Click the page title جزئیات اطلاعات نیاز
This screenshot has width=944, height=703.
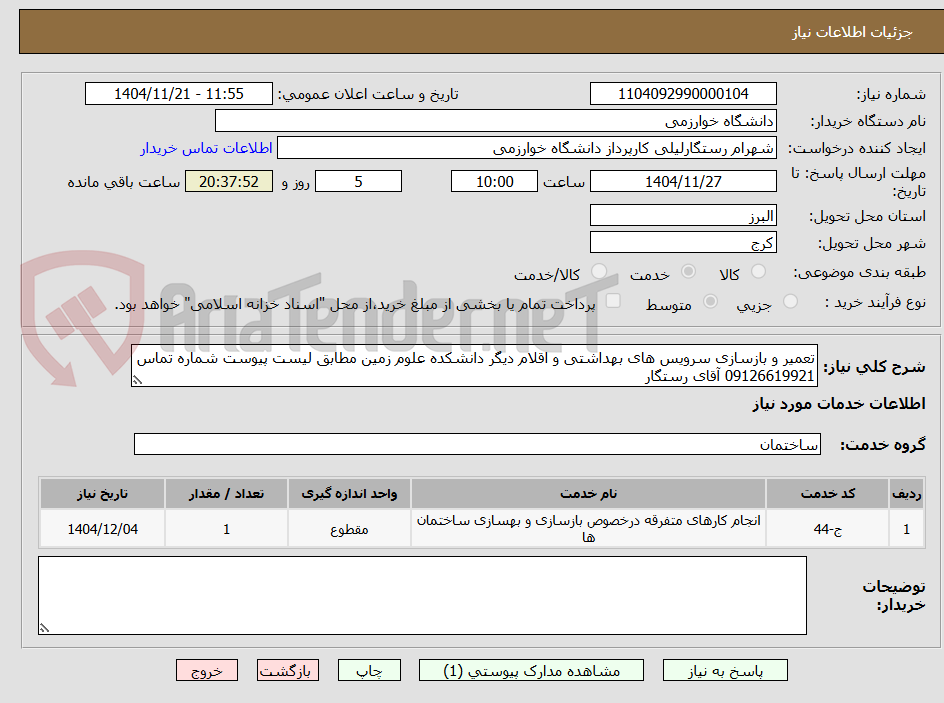pos(852,32)
